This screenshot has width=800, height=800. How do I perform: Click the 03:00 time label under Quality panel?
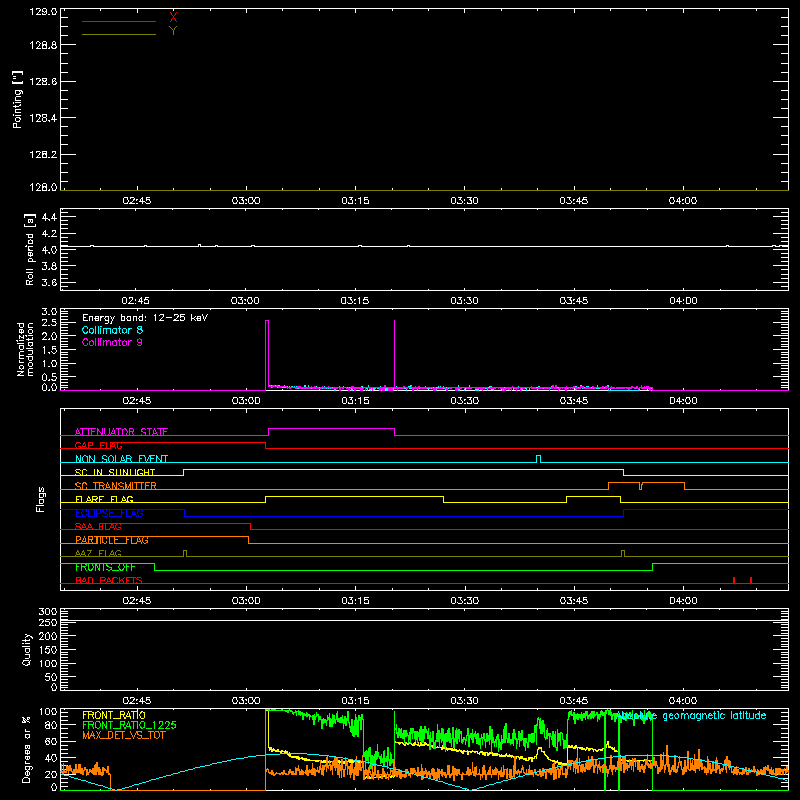pos(246,701)
